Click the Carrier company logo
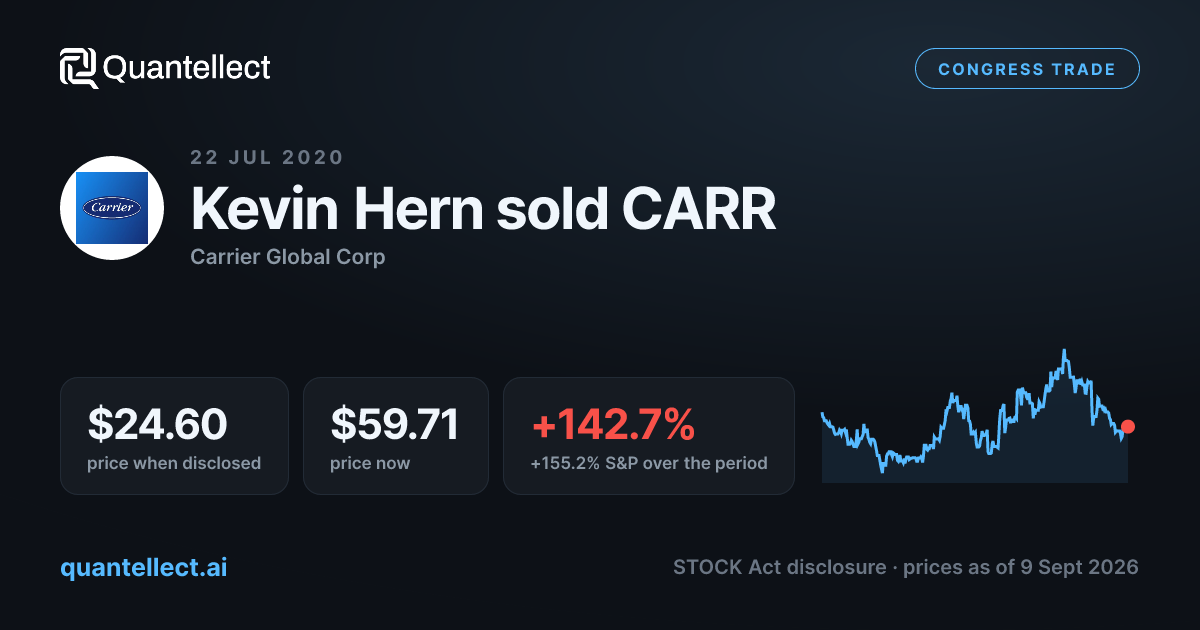The width and height of the screenshot is (1200, 630). [112, 208]
